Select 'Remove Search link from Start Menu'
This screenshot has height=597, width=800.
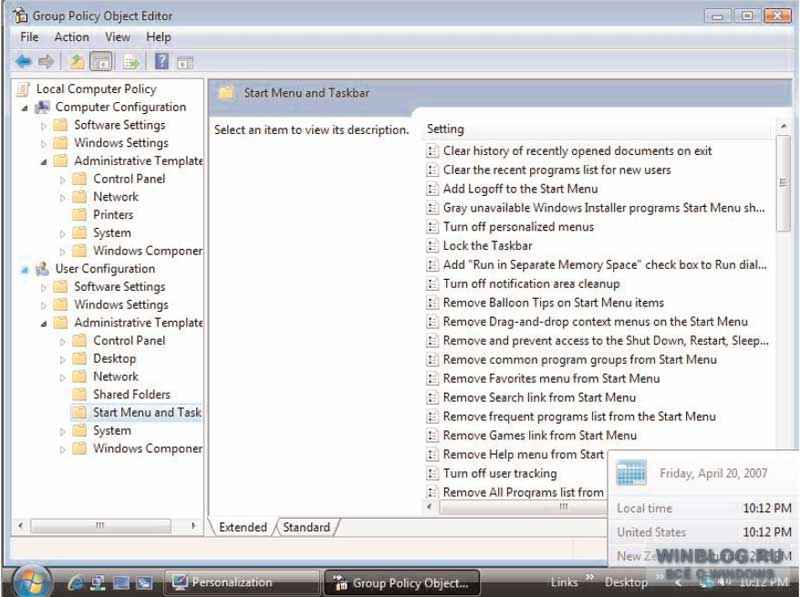tap(539, 397)
